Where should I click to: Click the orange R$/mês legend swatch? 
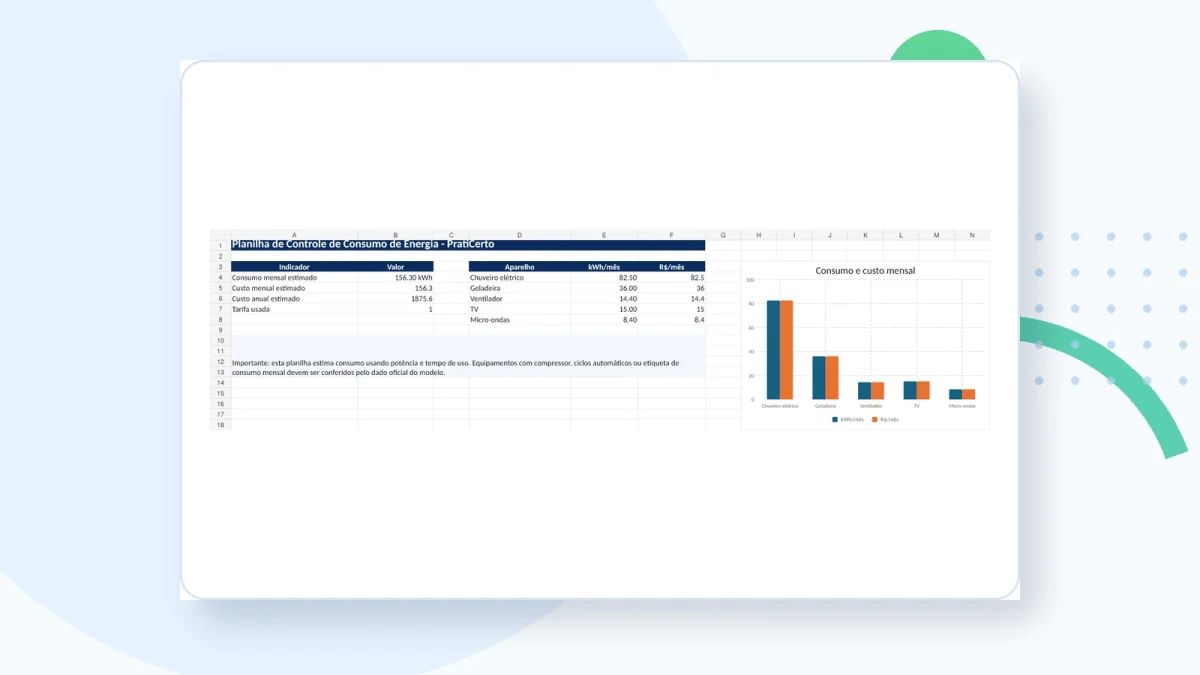coord(874,420)
